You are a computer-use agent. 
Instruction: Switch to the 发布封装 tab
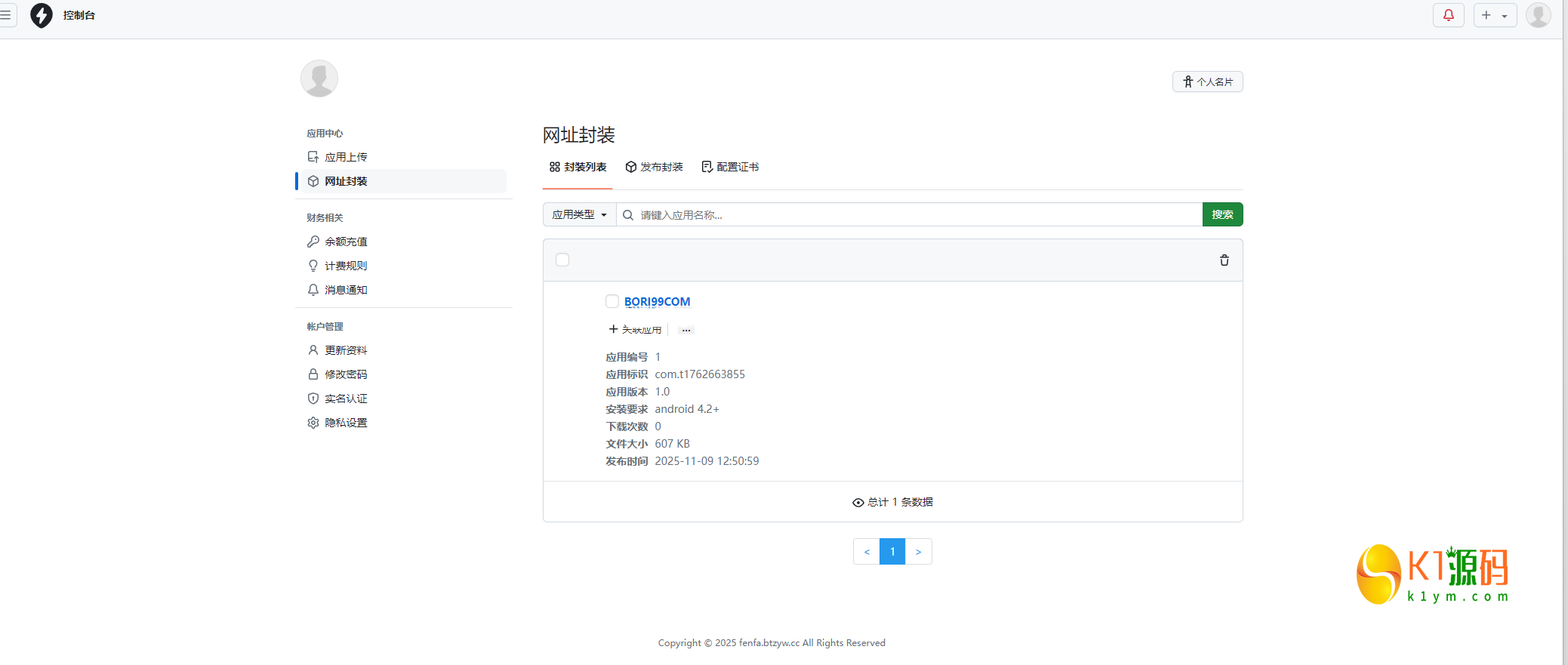[654, 167]
